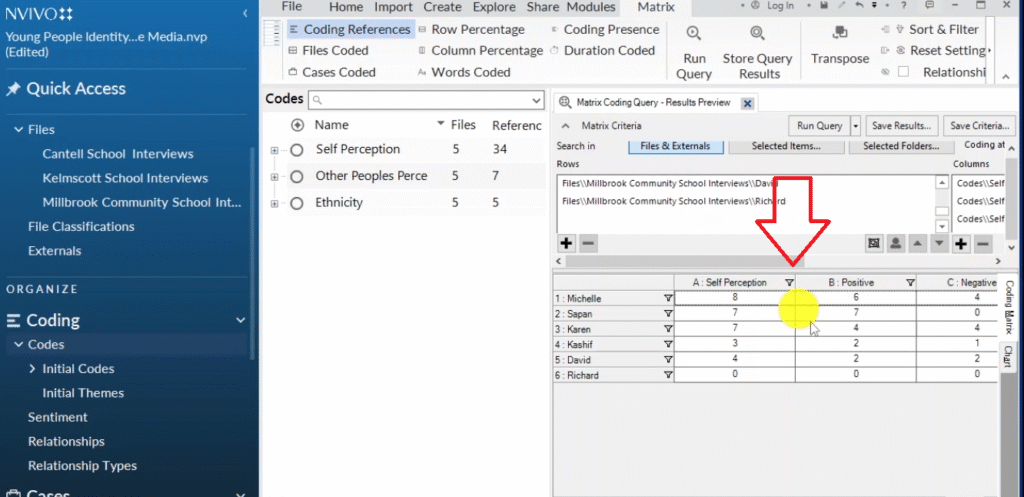Add a row item with the plus icon
Image resolution: width=1024 pixels, height=497 pixels.
(566, 243)
